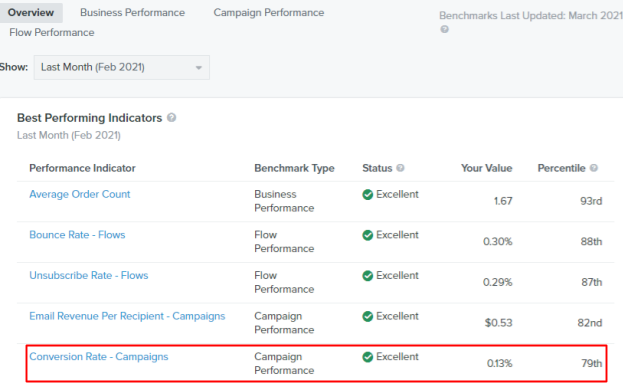Click the Benchmark Type column header
This screenshot has width=623, height=386.
coord(294,168)
